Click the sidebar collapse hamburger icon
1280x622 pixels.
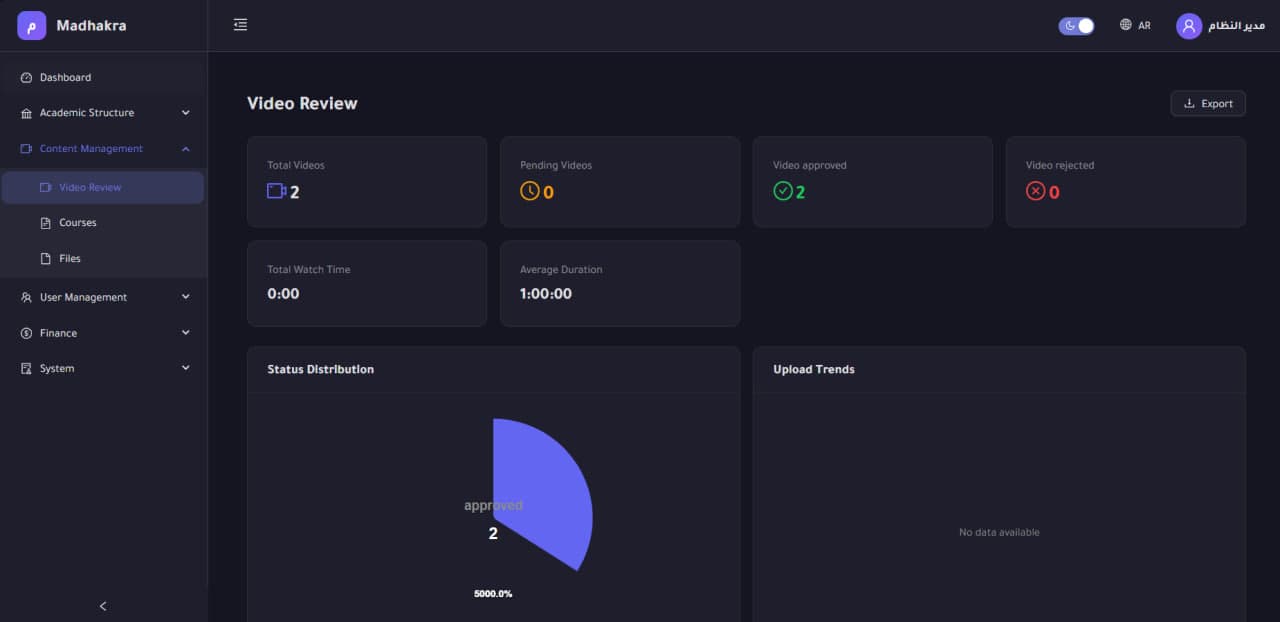[240, 24]
